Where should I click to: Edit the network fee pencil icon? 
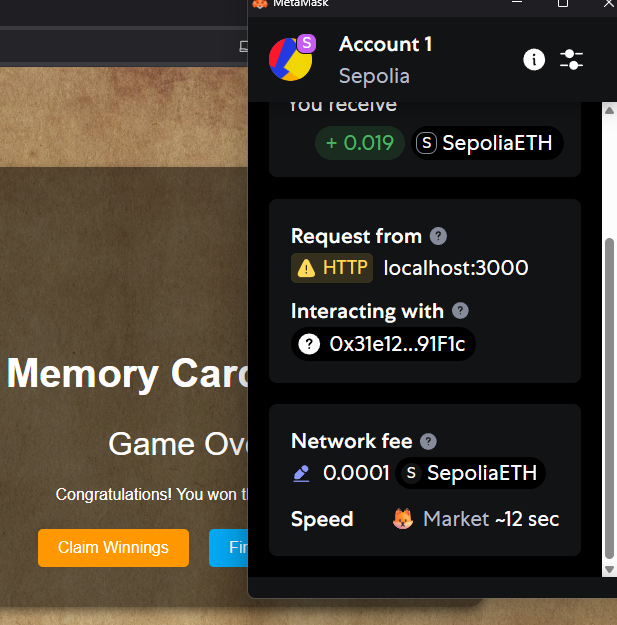click(x=301, y=474)
